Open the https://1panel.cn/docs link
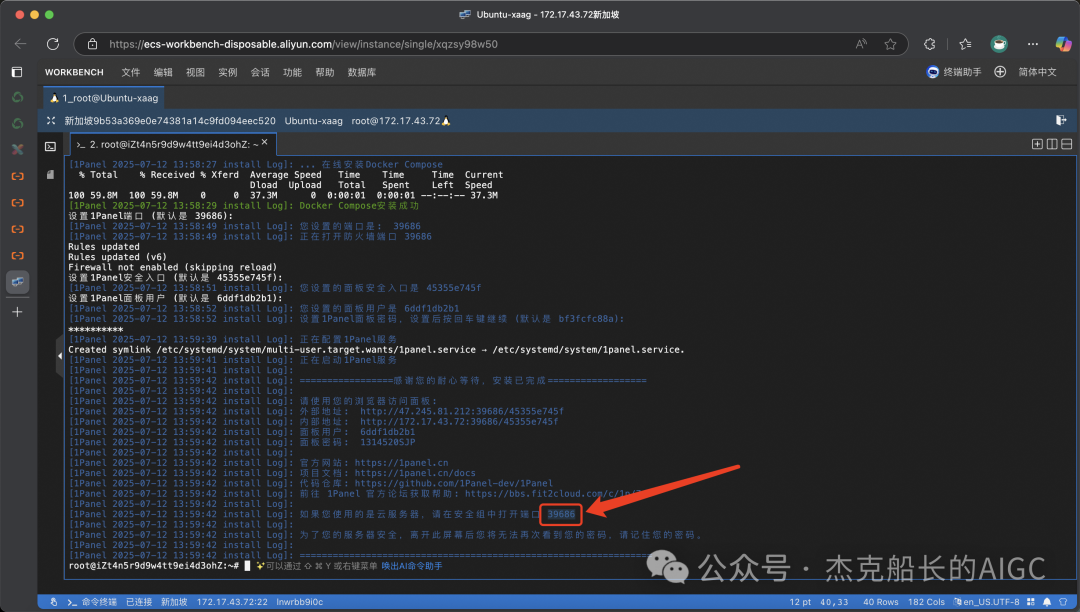This screenshot has height=612, width=1080. point(415,474)
